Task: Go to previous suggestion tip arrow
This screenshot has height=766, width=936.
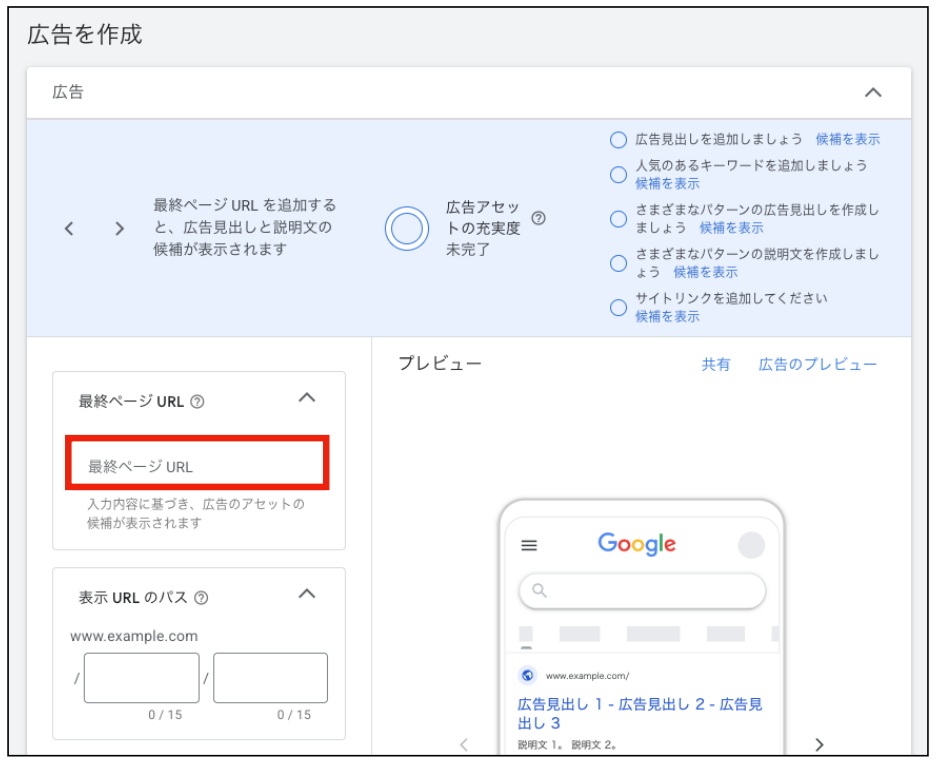Action: click(69, 228)
